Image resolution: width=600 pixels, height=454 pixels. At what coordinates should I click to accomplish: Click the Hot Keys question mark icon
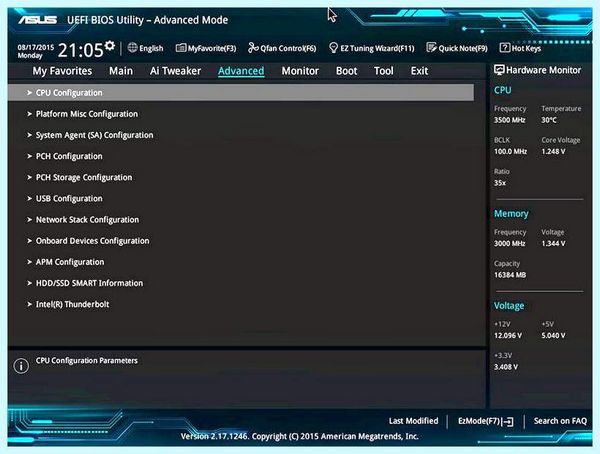click(x=505, y=47)
